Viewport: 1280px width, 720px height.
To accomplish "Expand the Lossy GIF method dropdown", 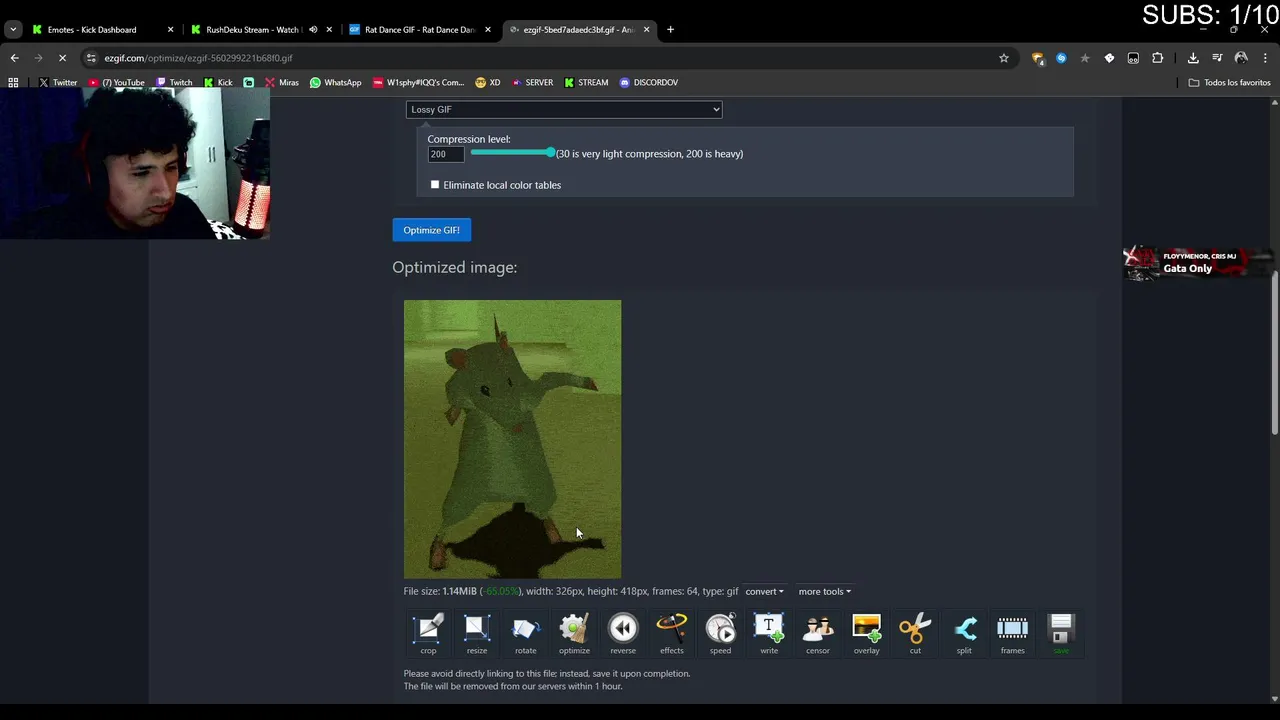I will (x=564, y=109).
